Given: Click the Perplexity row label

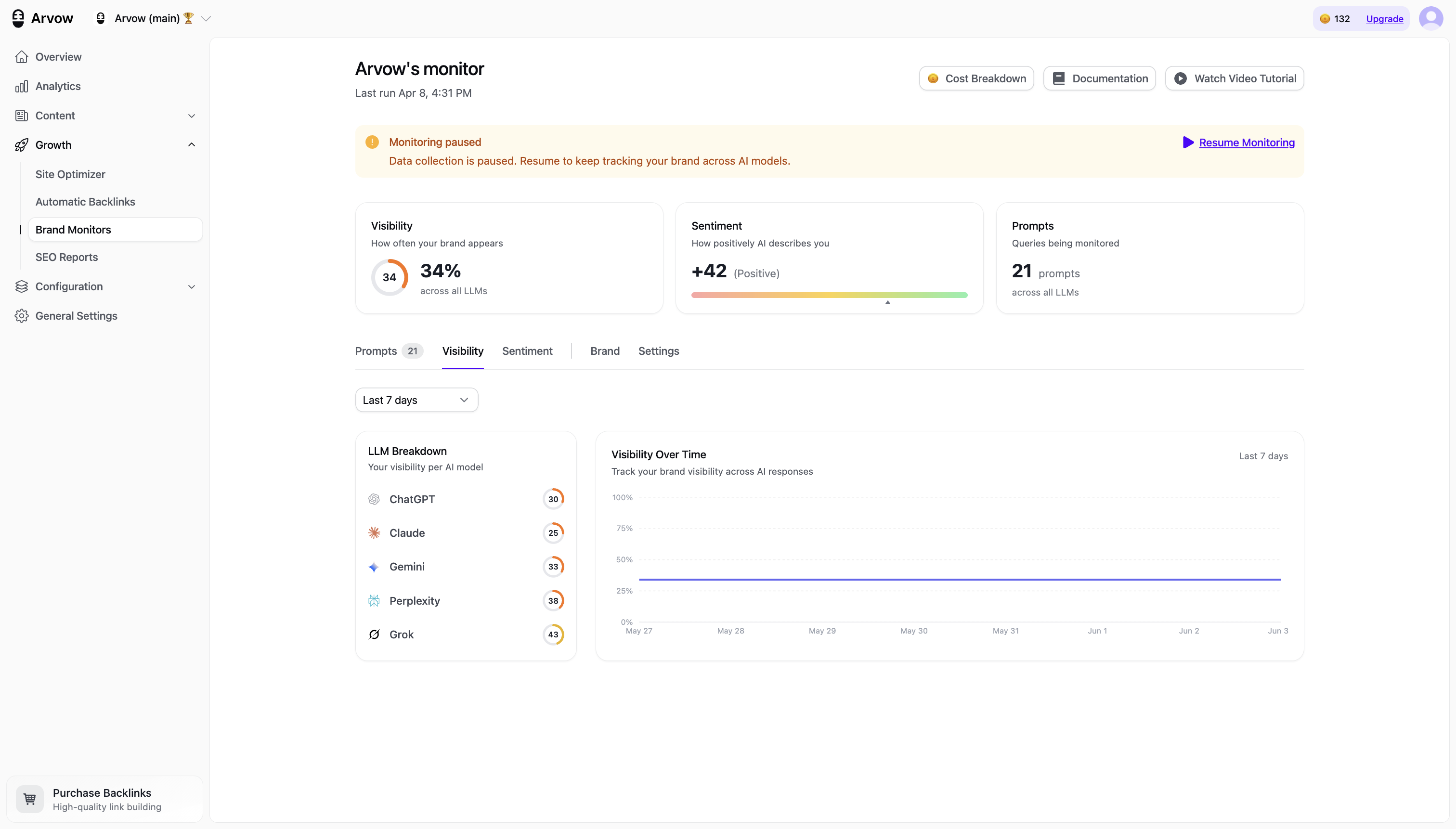Looking at the screenshot, I should [415, 601].
